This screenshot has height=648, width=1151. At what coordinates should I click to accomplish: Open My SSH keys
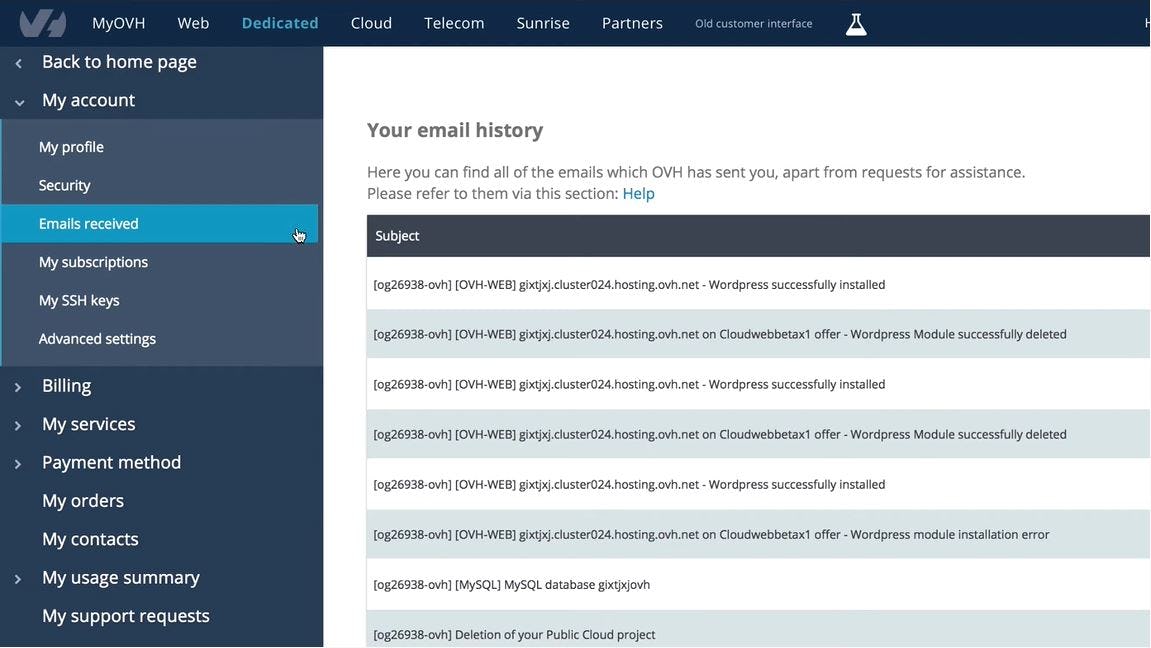[79, 300]
